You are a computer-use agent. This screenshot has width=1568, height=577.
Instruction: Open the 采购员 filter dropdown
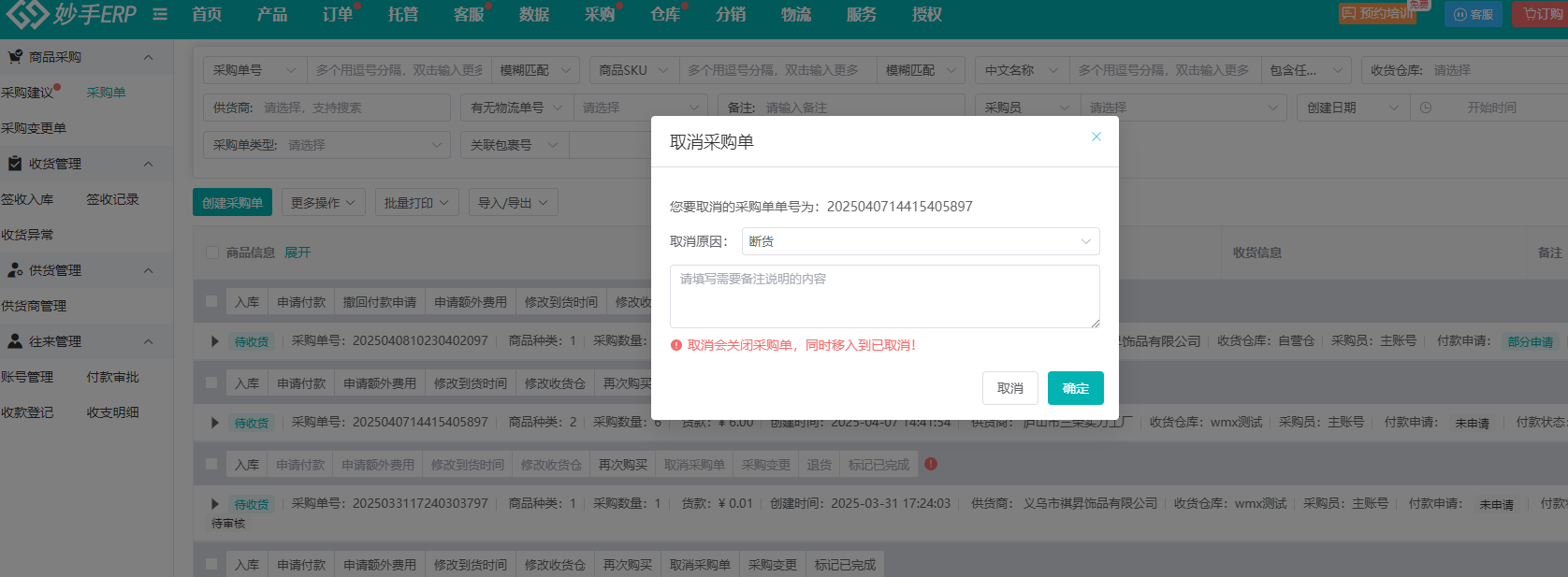pyautogui.click(x=1027, y=108)
